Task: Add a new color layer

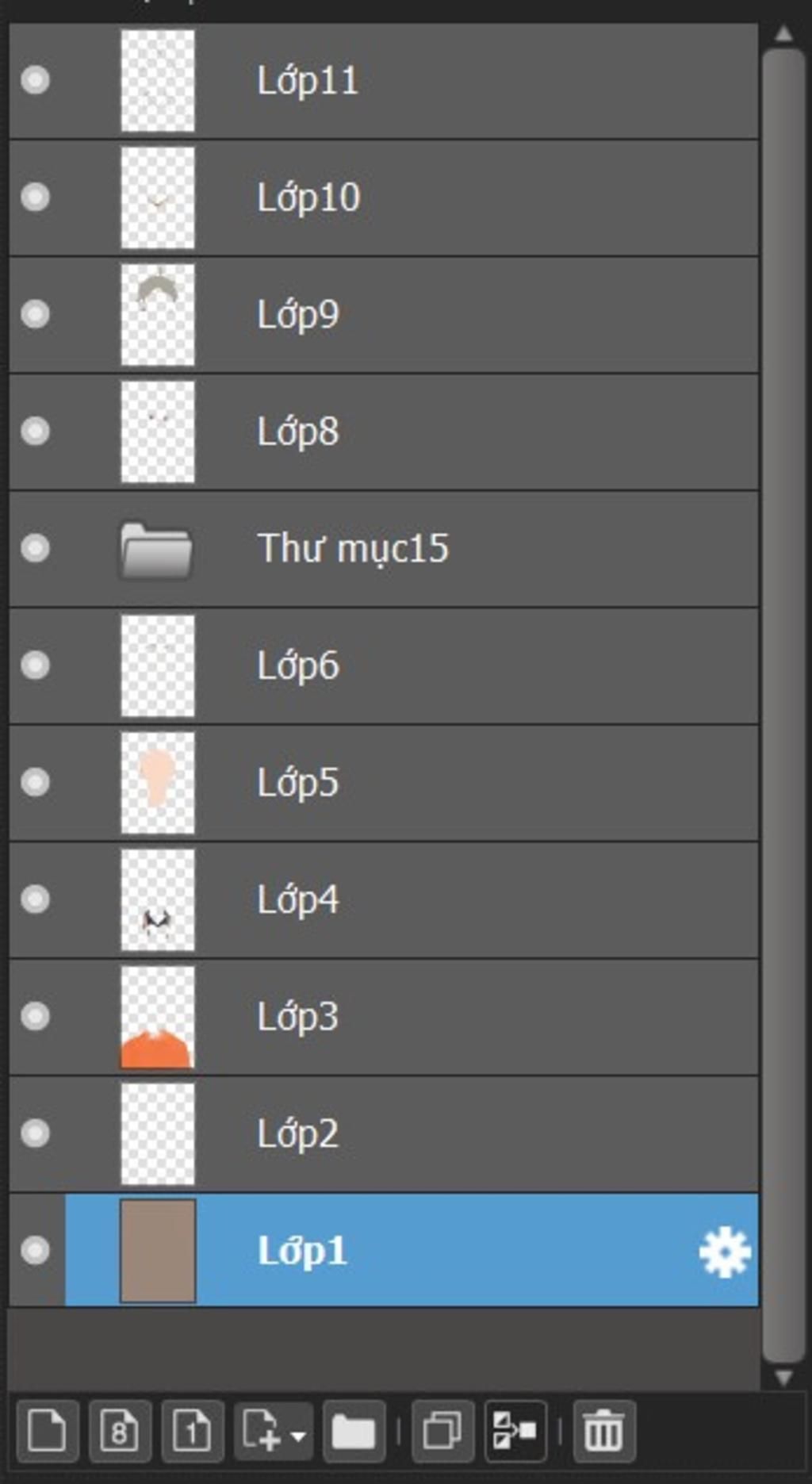Action: pos(48,1432)
